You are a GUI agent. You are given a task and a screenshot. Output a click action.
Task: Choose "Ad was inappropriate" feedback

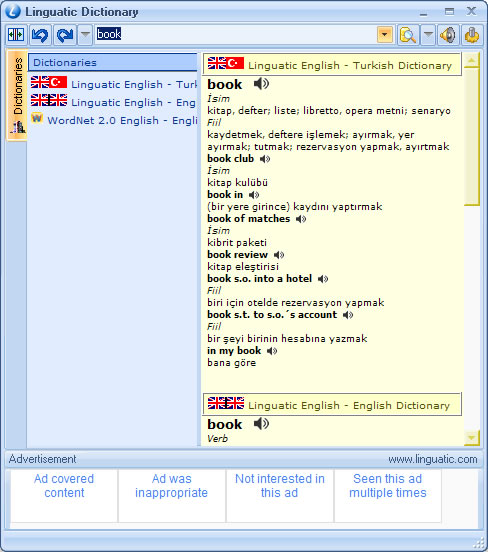click(171, 495)
